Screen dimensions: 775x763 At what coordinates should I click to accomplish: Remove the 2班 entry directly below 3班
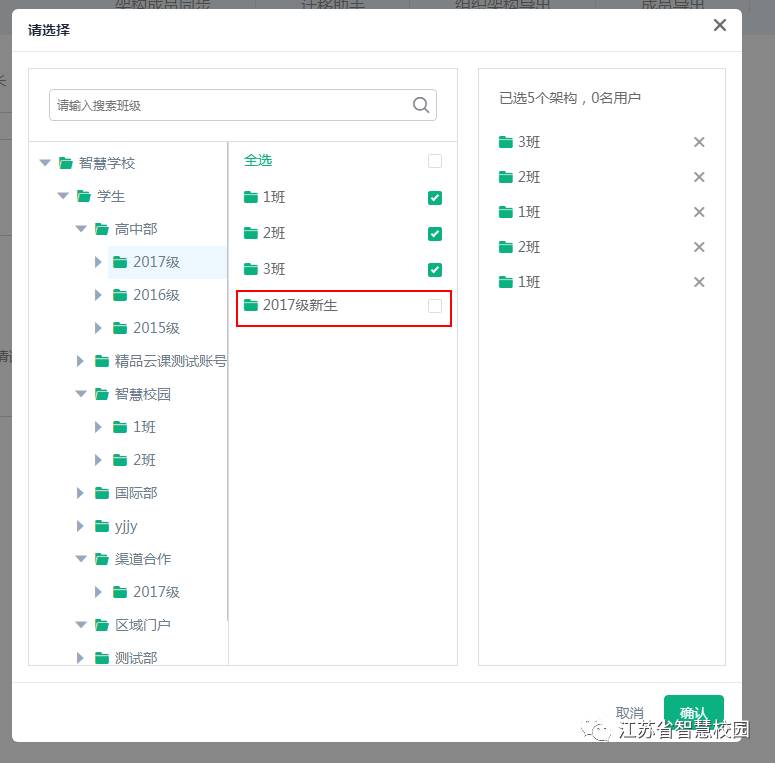coord(699,177)
